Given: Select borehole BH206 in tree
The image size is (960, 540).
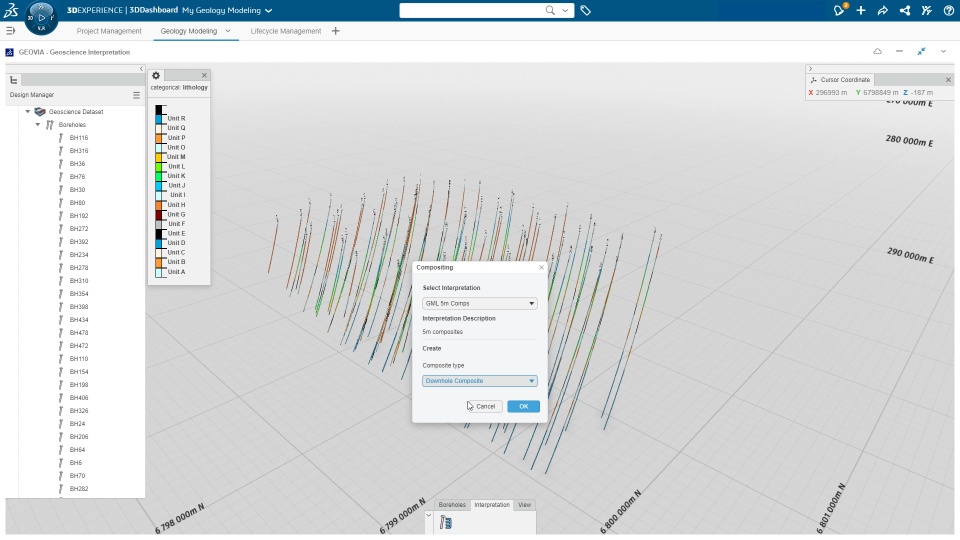Looking at the screenshot, I should (x=79, y=437).
